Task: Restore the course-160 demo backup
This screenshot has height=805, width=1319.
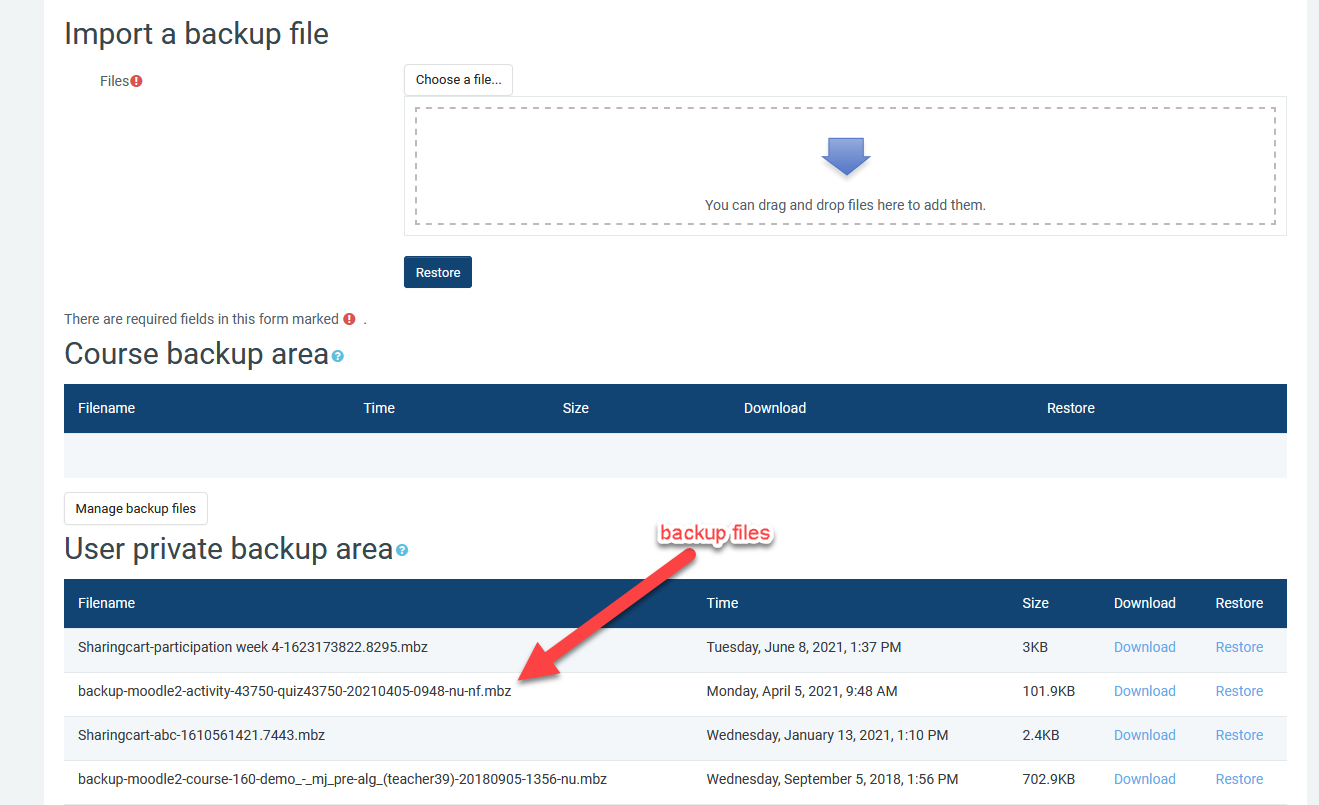Action: [1239, 779]
